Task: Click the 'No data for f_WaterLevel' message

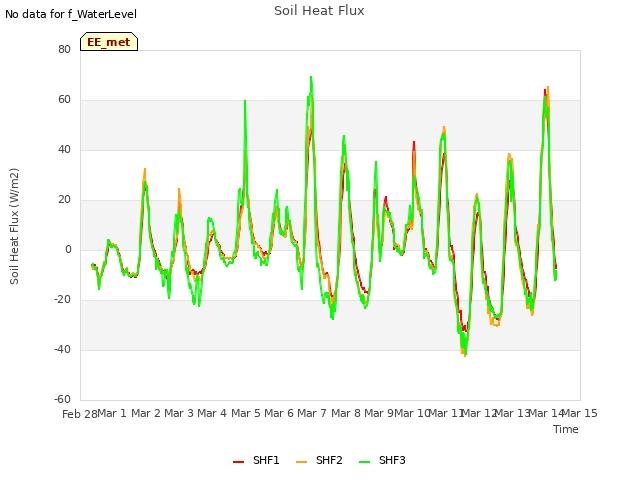Action: tap(71, 14)
